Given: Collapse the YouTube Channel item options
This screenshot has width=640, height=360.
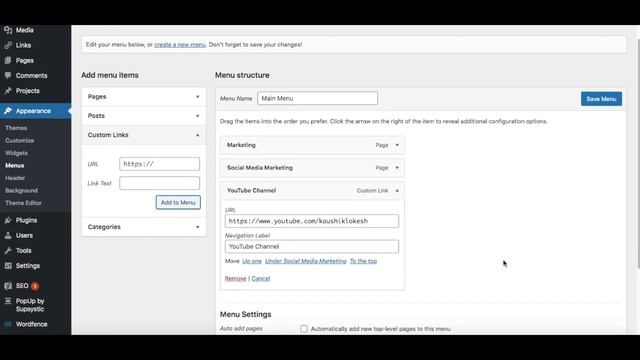Looking at the screenshot, I should pyautogui.click(x=397, y=191).
